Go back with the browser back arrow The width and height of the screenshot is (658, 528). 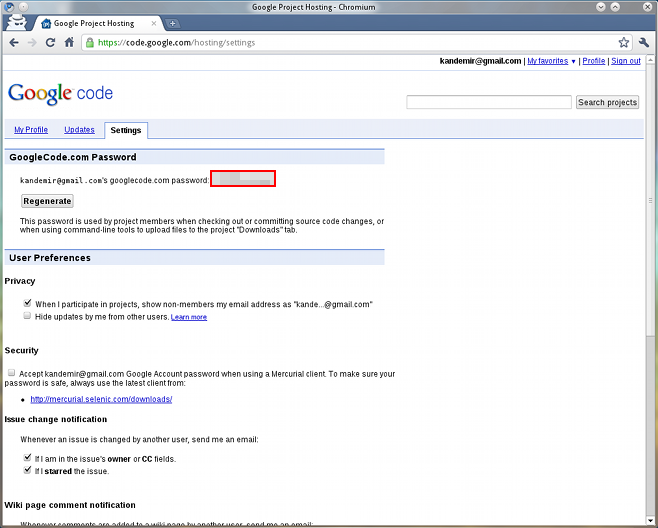pyautogui.click(x=14, y=42)
